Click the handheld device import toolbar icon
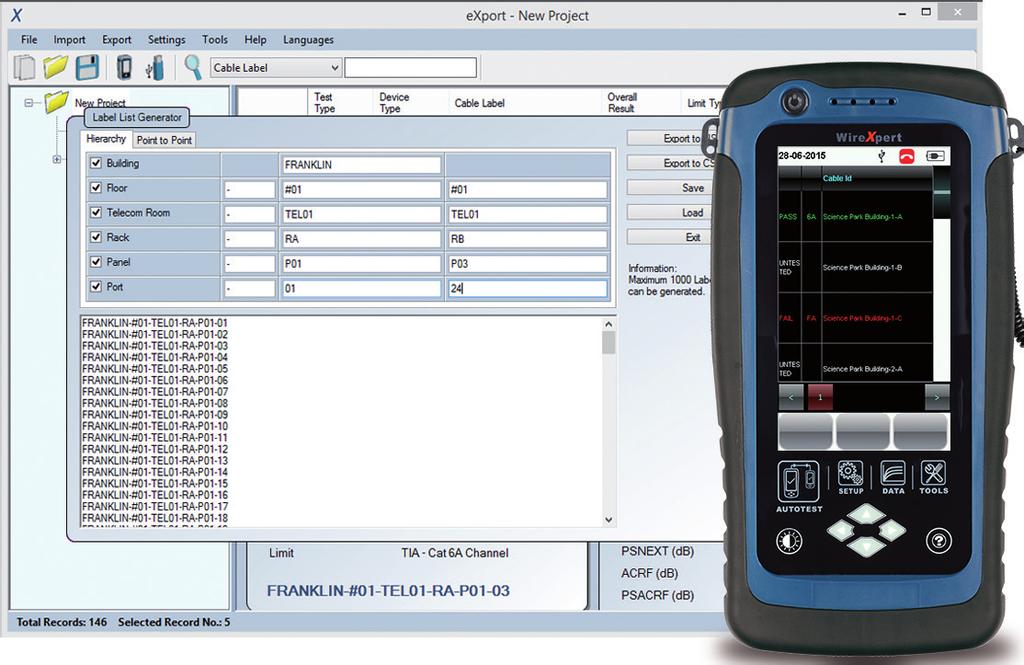The width and height of the screenshot is (1024, 665). coord(123,67)
